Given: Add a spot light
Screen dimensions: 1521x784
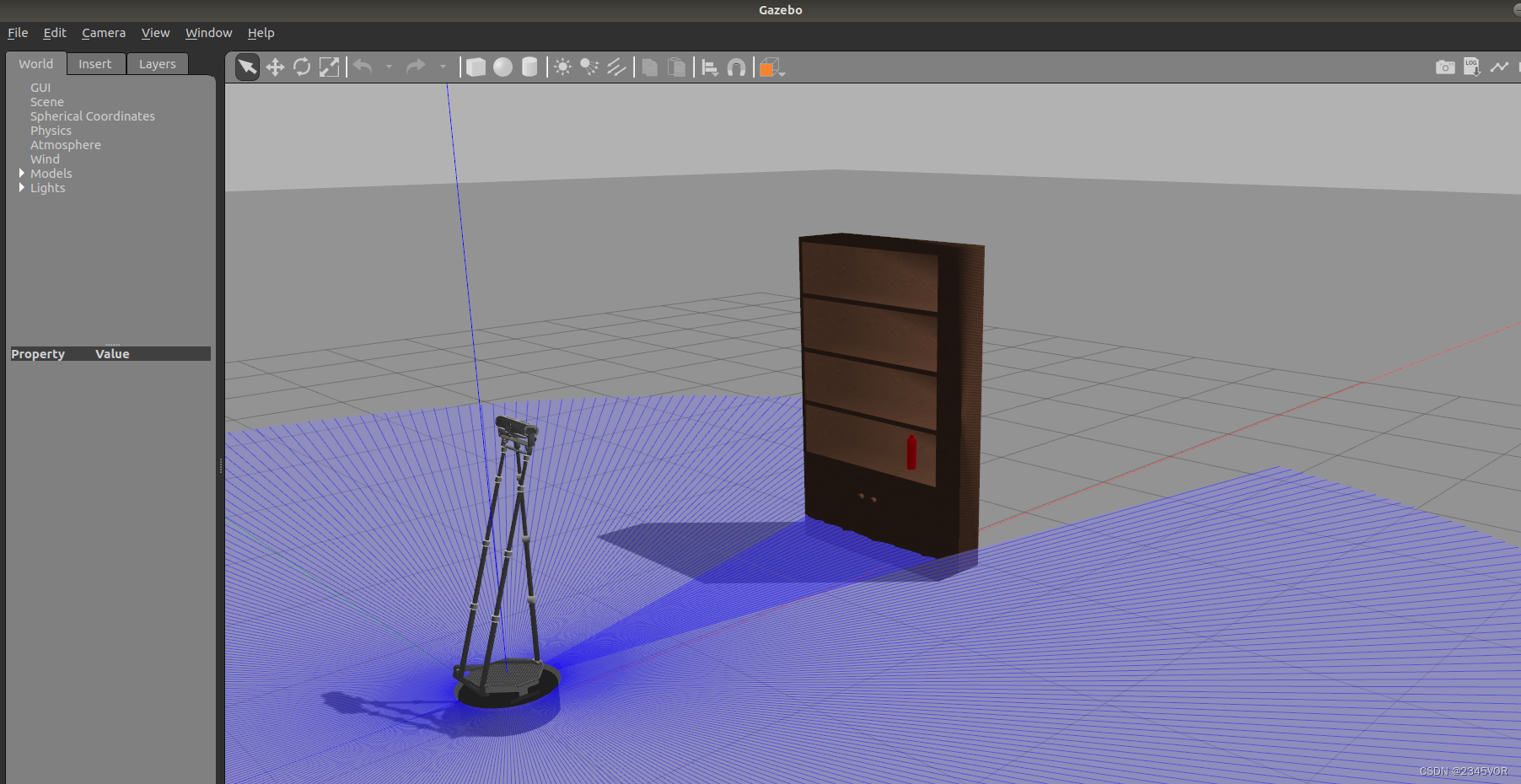Looking at the screenshot, I should coord(589,67).
